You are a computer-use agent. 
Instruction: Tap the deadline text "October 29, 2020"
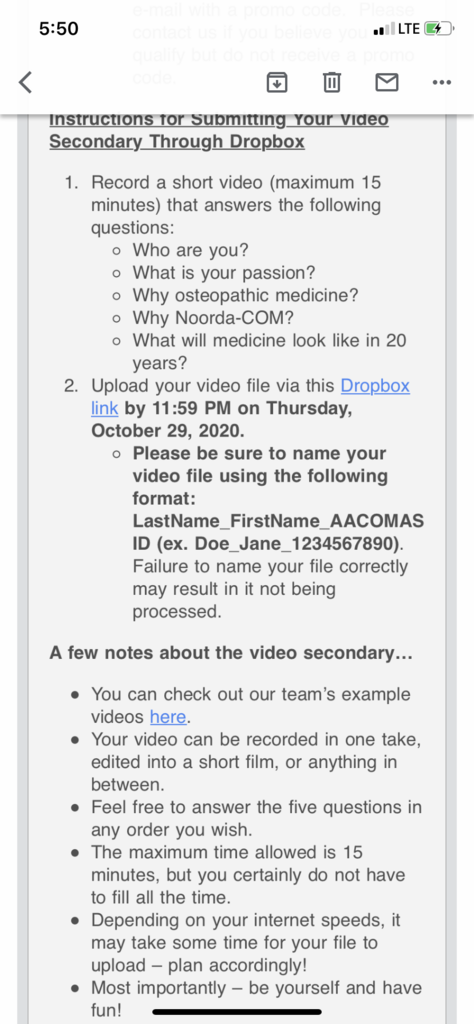tap(168, 431)
